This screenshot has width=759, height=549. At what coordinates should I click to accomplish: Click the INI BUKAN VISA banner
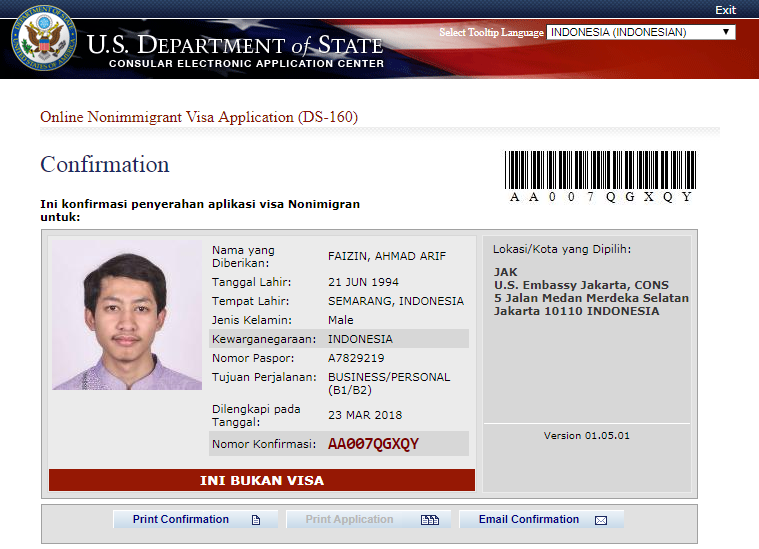click(x=262, y=480)
